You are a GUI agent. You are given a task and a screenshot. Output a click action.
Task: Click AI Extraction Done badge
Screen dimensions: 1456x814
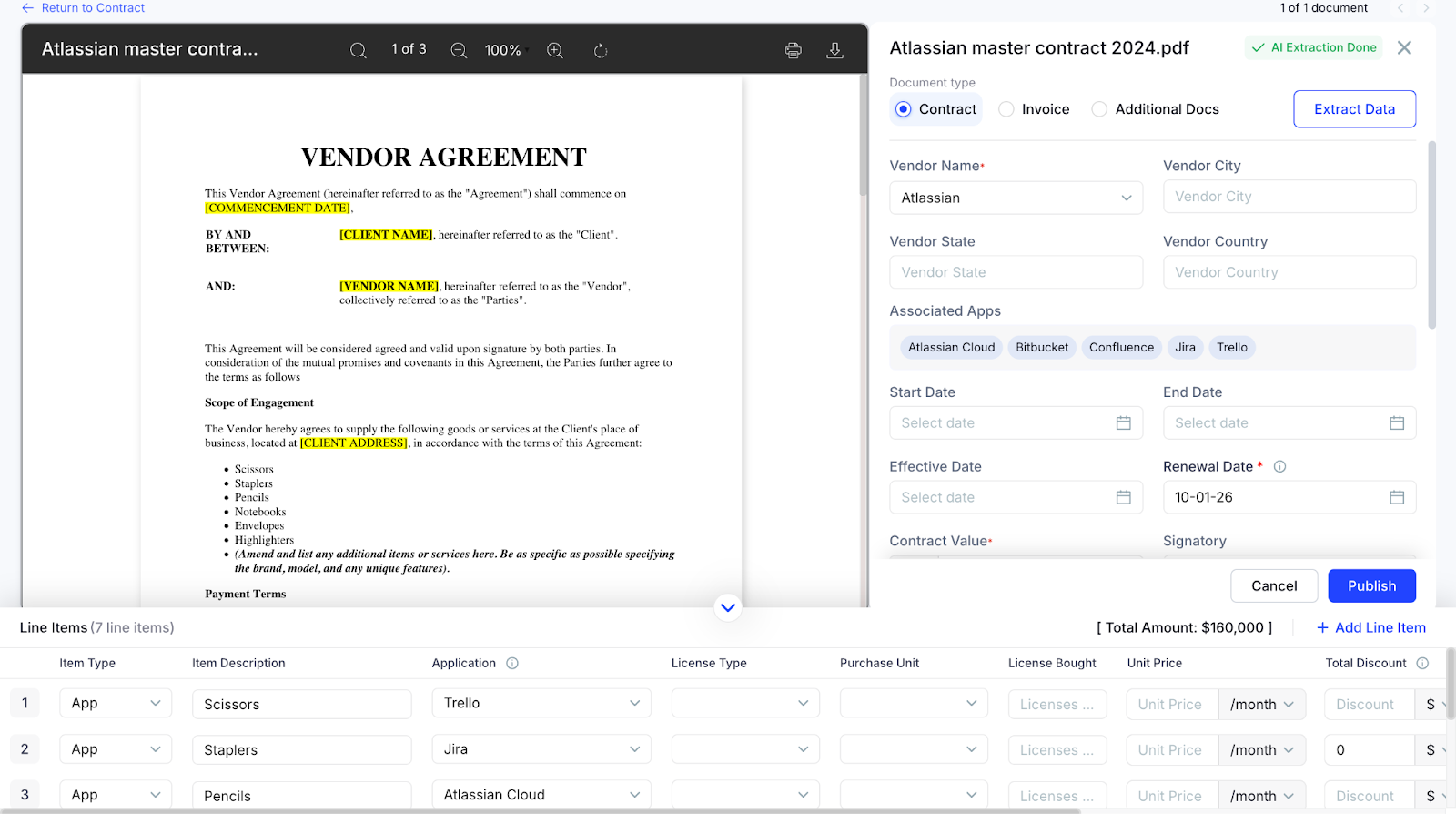tap(1314, 47)
